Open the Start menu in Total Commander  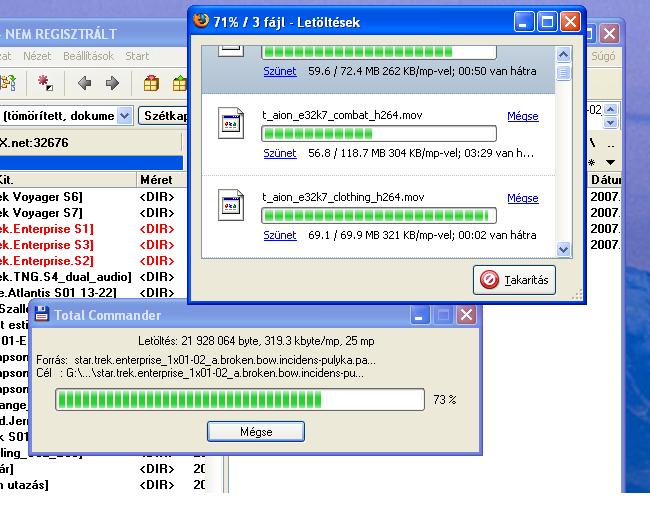[x=137, y=57]
